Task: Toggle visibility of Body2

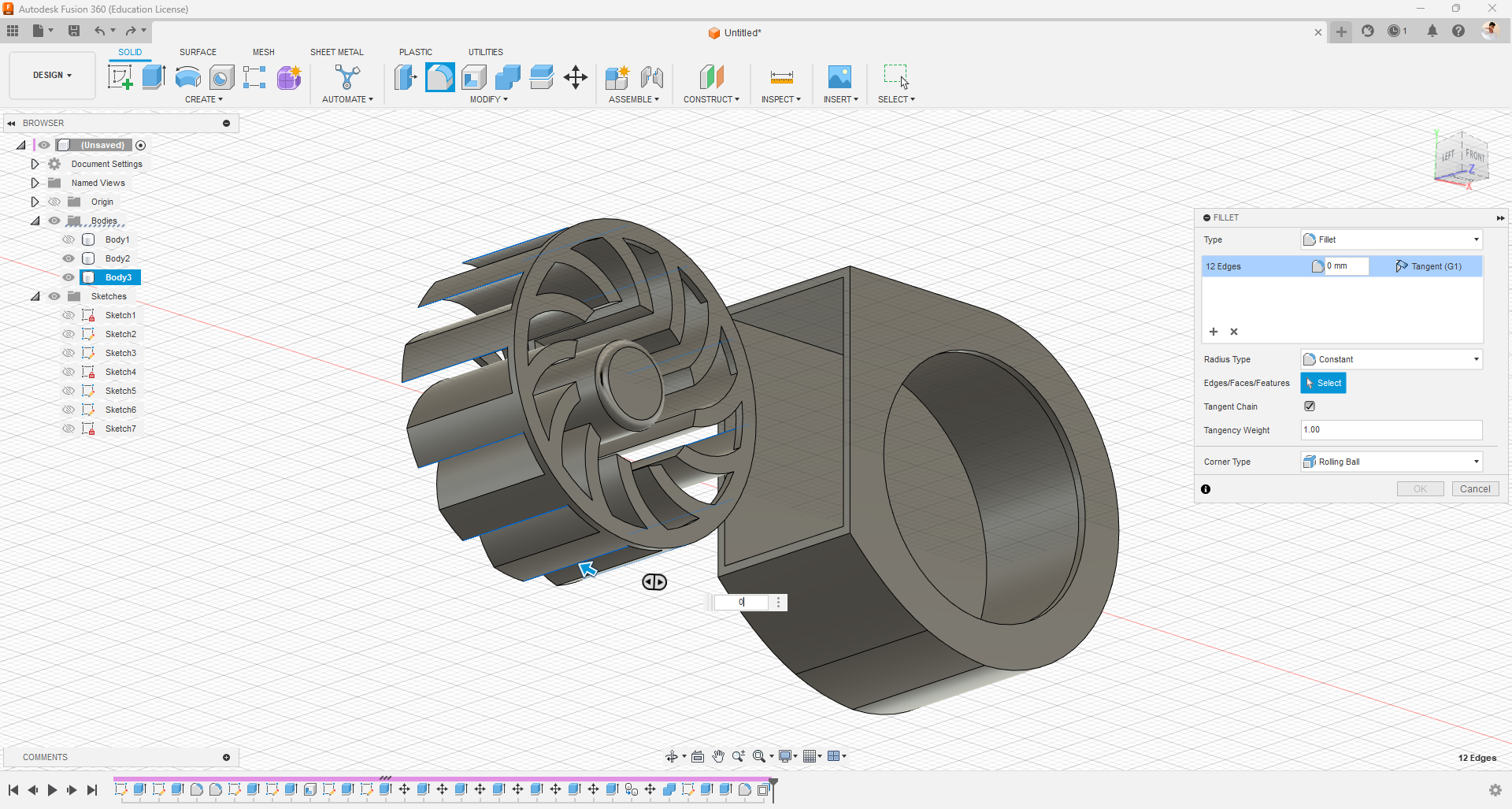Action: pyautogui.click(x=69, y=258)
